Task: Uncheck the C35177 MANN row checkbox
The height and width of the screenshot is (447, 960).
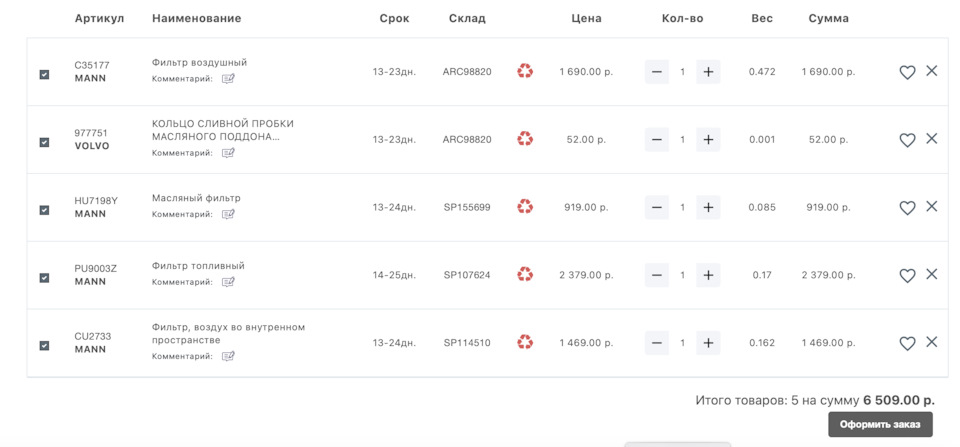Action: tap(44, 75)
